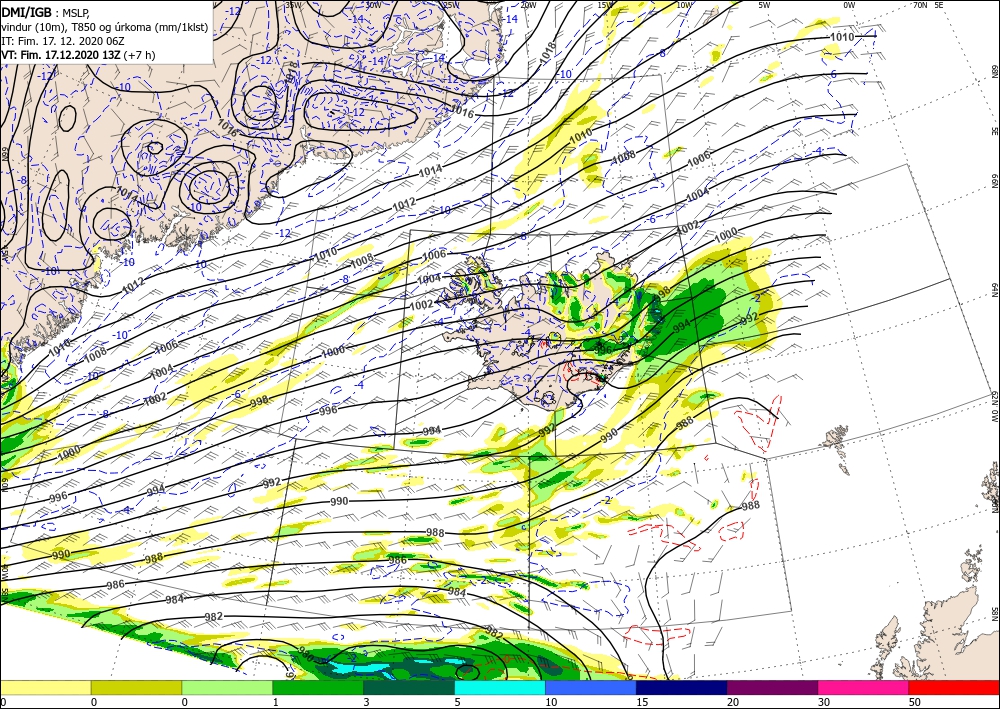The image size is (1000, 709).
Task: Click the '10W' longitude label at top
Action: point(684,5)
